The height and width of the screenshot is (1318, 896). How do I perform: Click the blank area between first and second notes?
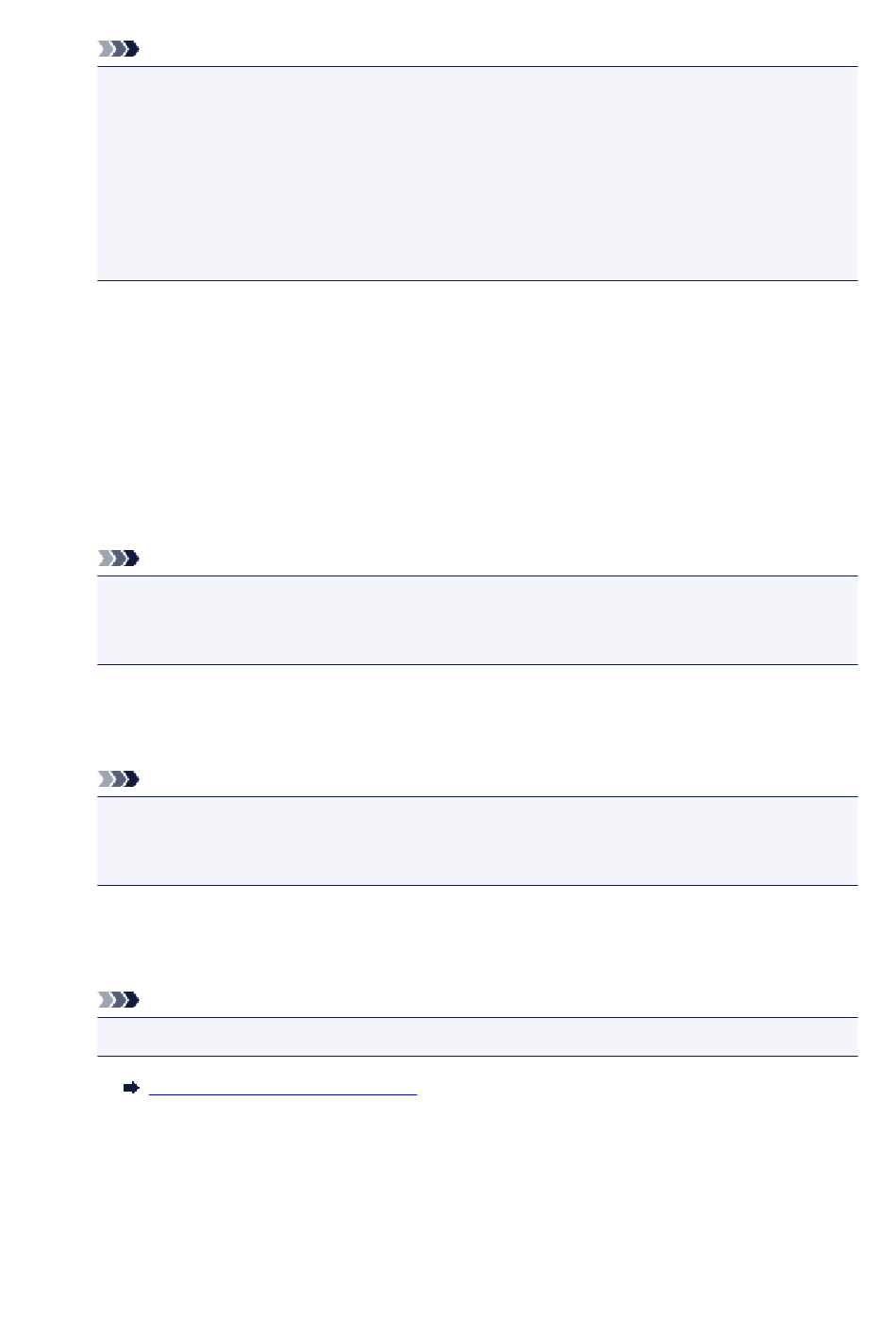pyautogui.click(x=477, y=415)
